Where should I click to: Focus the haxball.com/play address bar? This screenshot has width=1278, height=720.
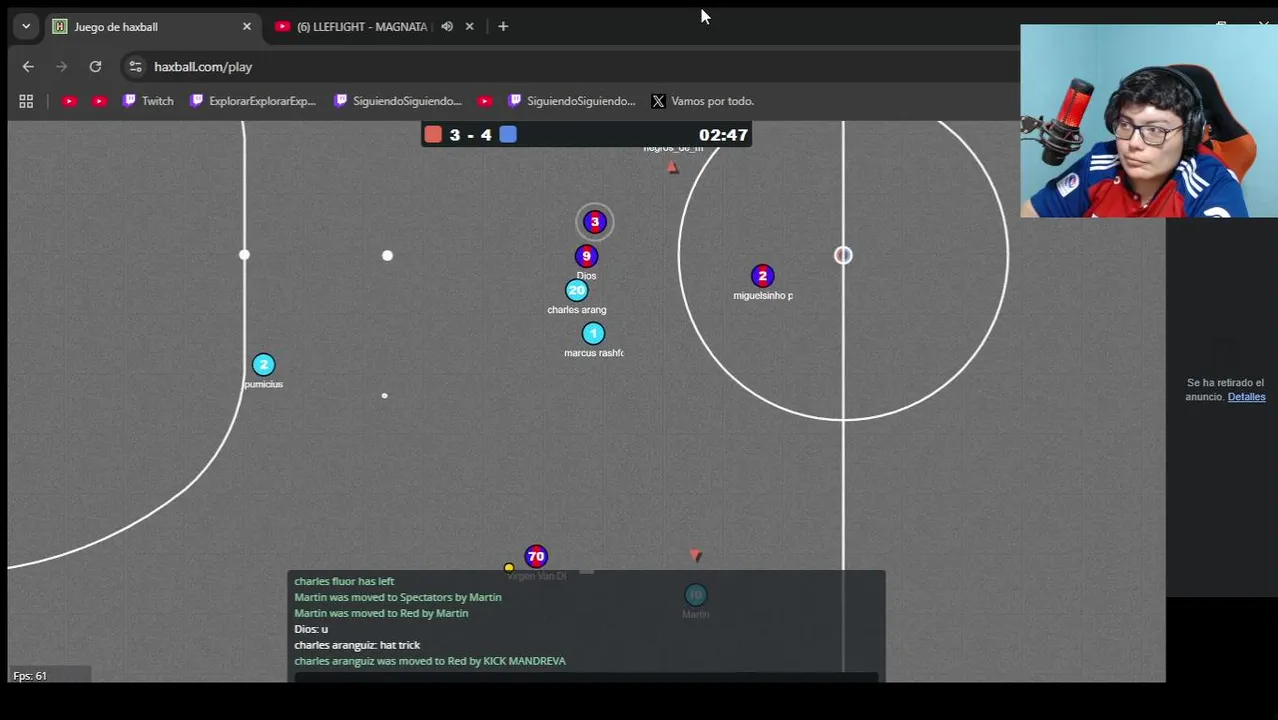click(x=203, y=67)
